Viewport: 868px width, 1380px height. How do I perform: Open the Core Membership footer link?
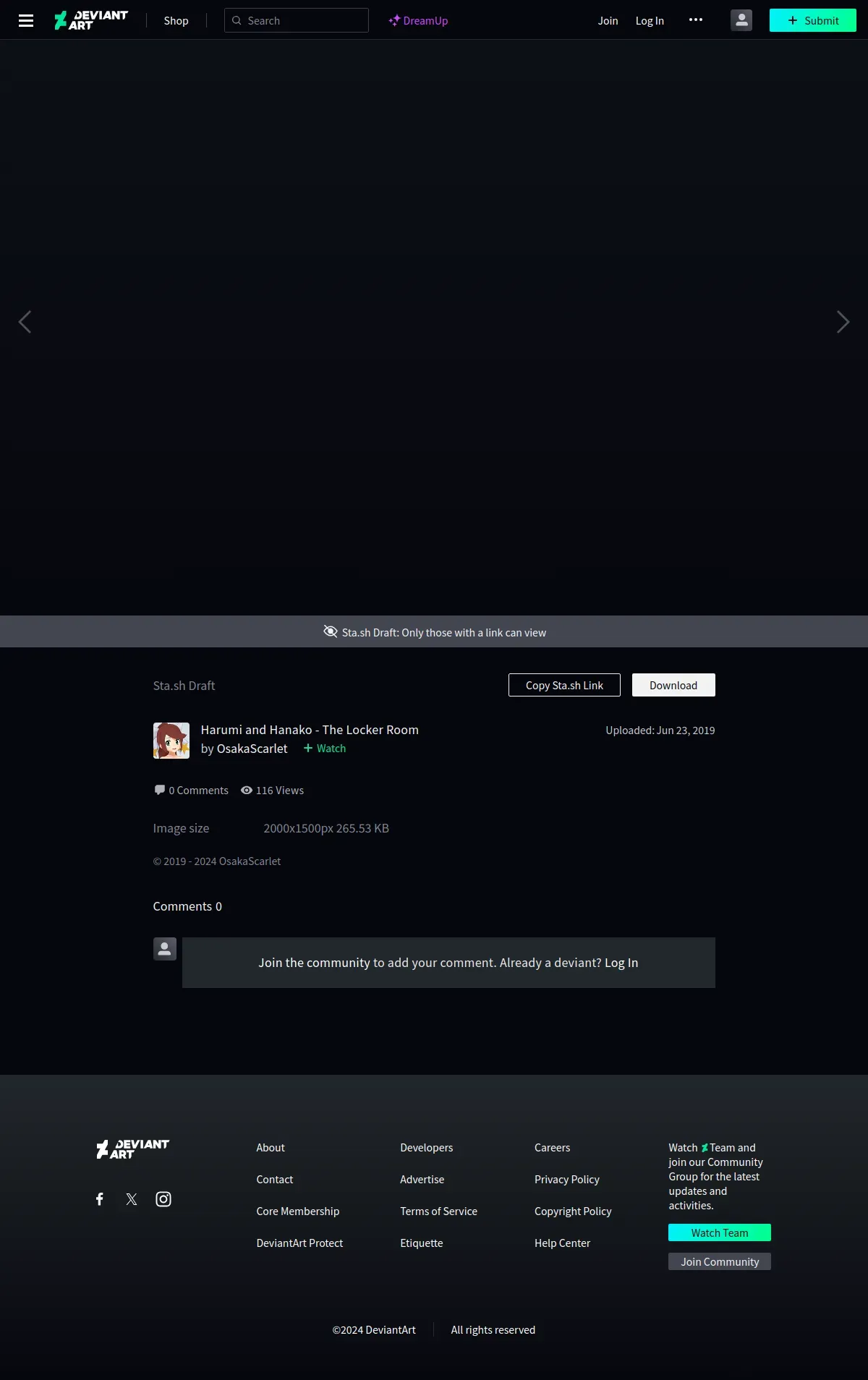click(x=298, y=1211)
